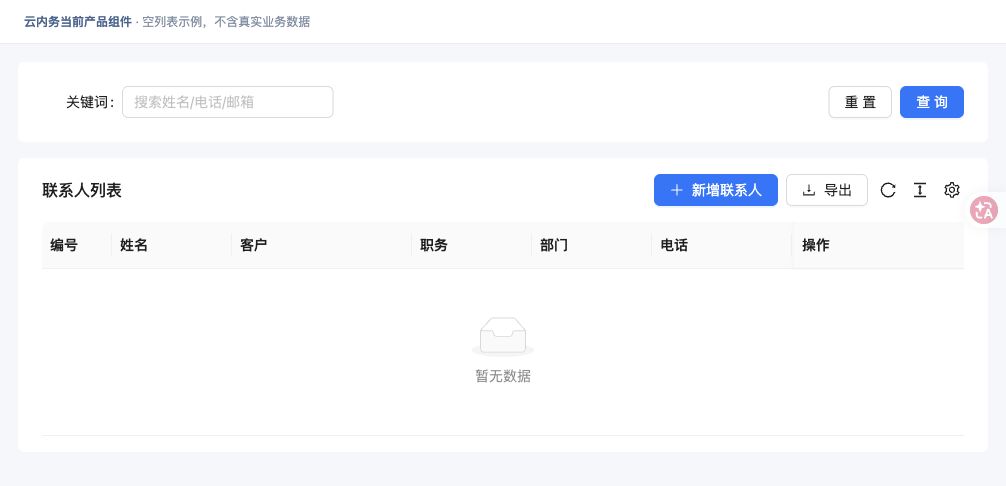Viewport: 1006px width, 486px height.
Task: Click the 云内务当前产品组件 heading text
Action: (x=78, y=22)
